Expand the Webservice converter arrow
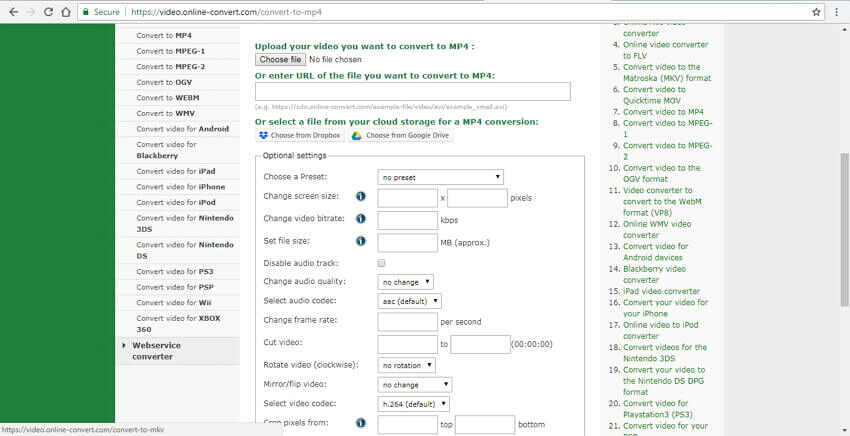Viewport: 850px width, 436px height. click(x=124, y=345)
